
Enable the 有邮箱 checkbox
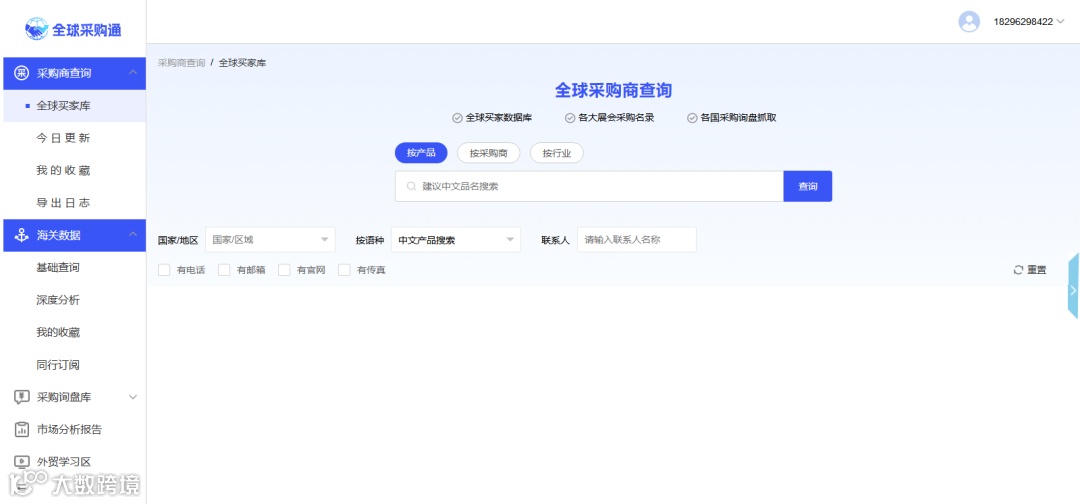(x=224, y=270)
